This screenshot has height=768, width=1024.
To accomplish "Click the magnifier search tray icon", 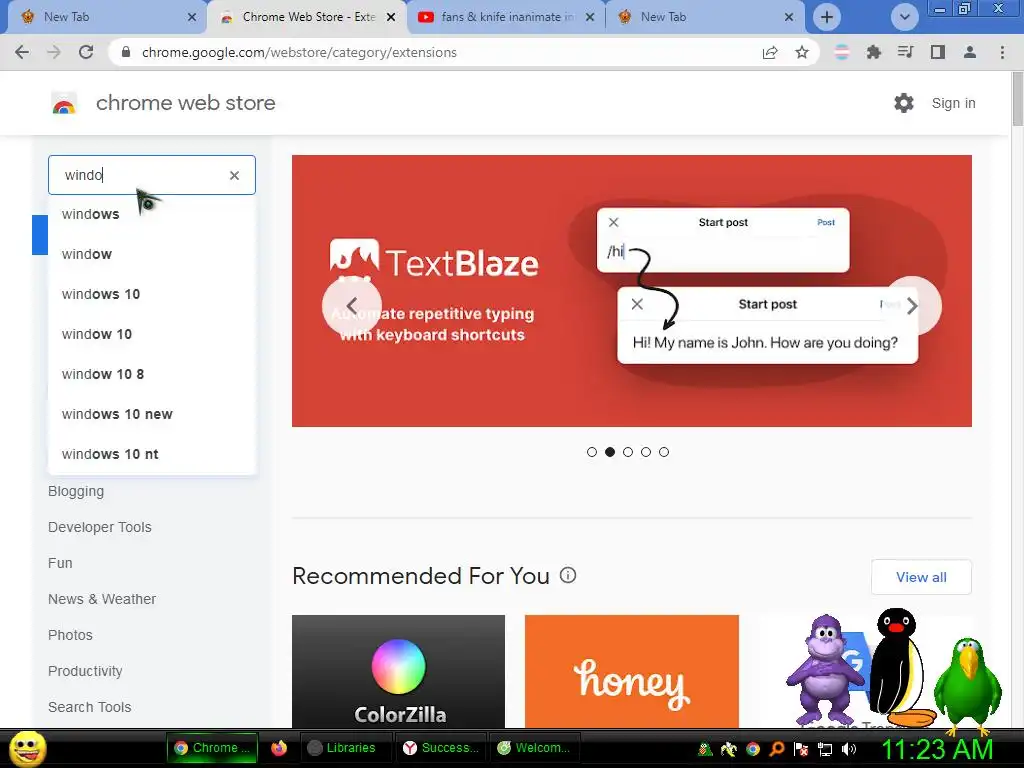I will click(x=776, y=749).
